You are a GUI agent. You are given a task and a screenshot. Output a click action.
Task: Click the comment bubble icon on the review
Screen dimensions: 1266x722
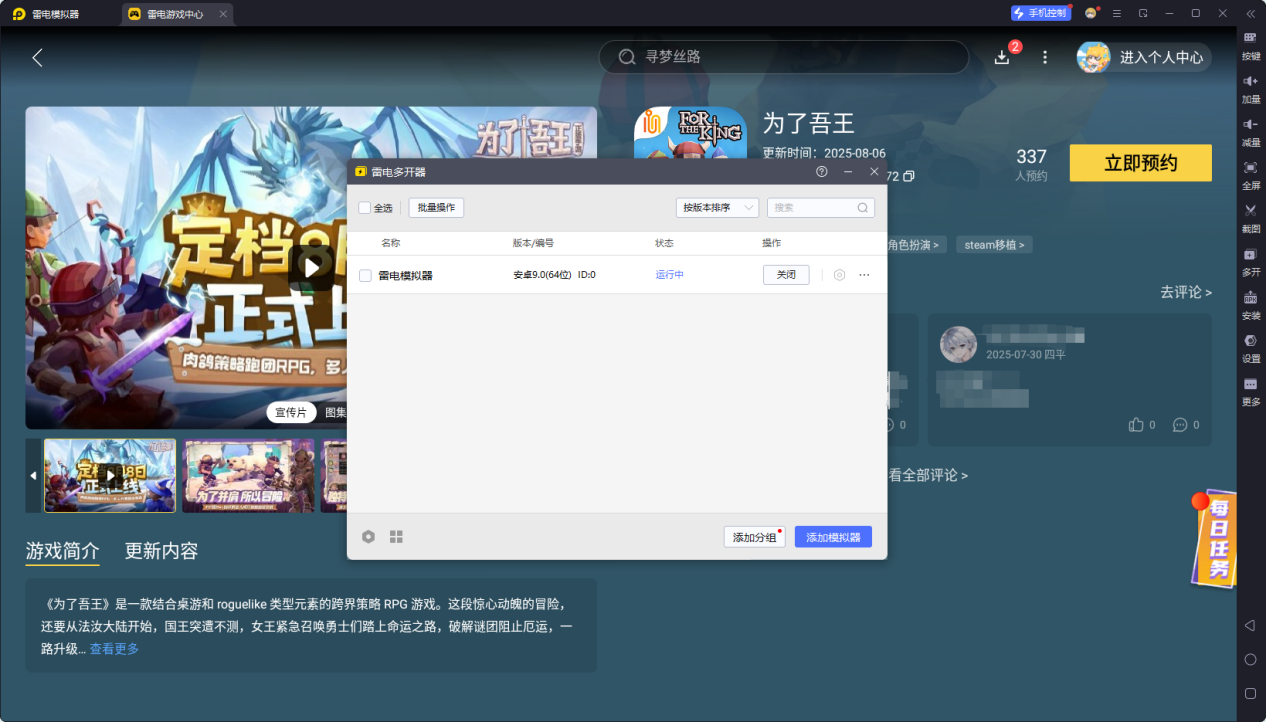(x=1180, y=425)
